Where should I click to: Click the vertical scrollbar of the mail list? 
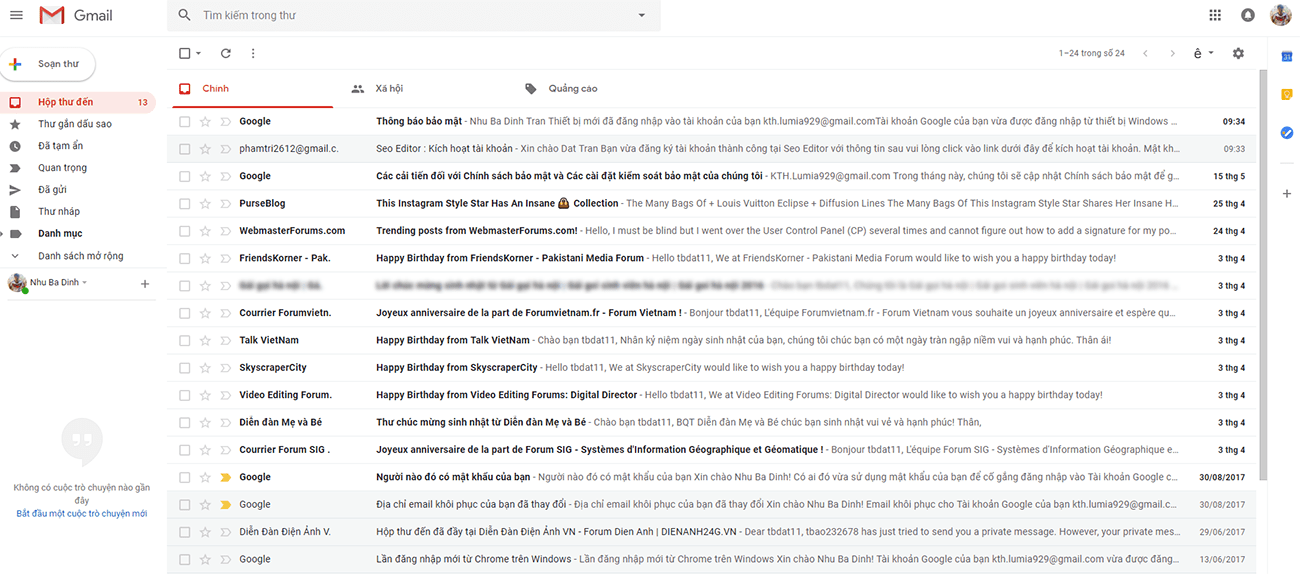tap(1263, 275)
